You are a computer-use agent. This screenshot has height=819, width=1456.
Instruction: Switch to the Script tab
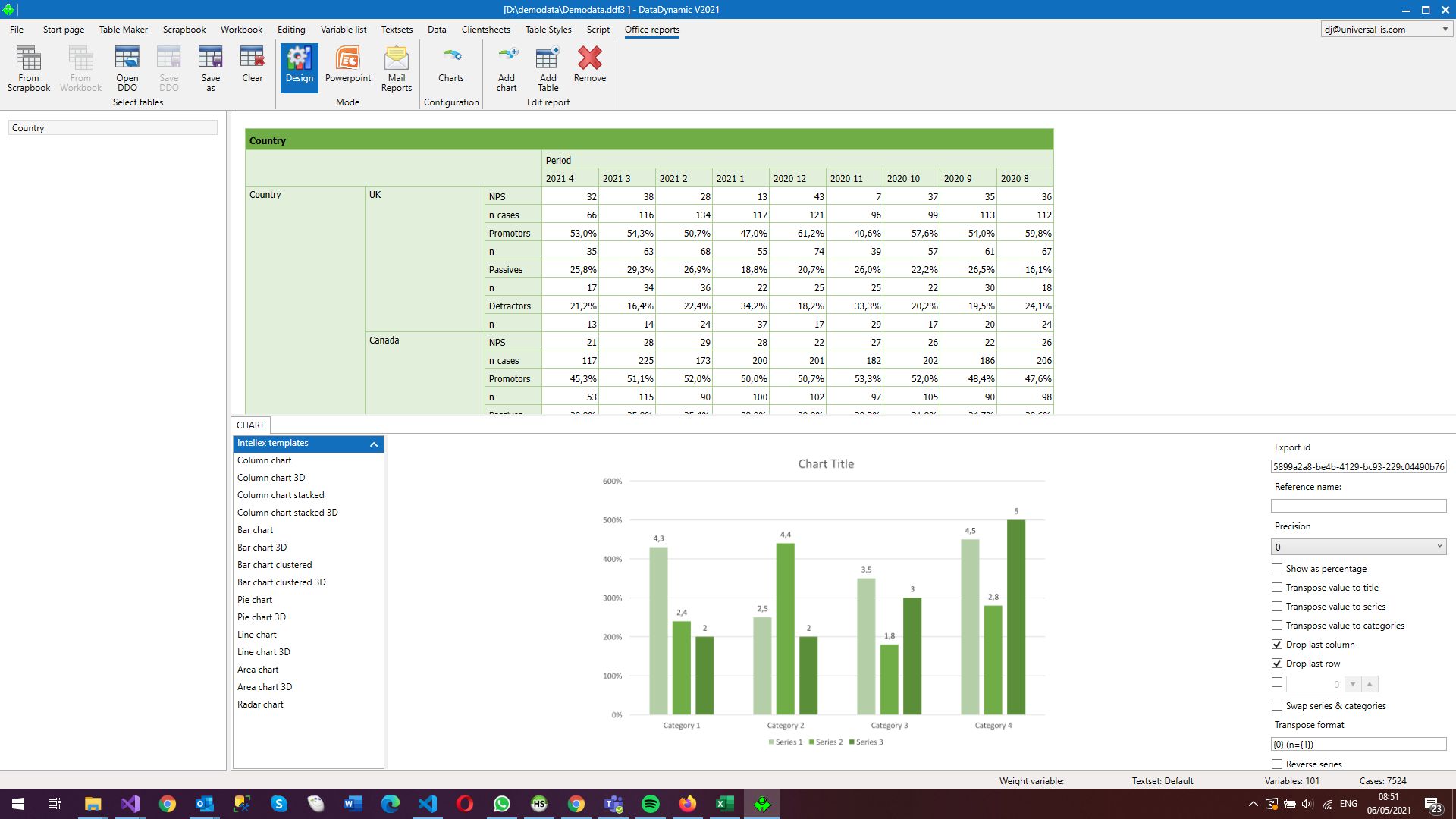598,30
